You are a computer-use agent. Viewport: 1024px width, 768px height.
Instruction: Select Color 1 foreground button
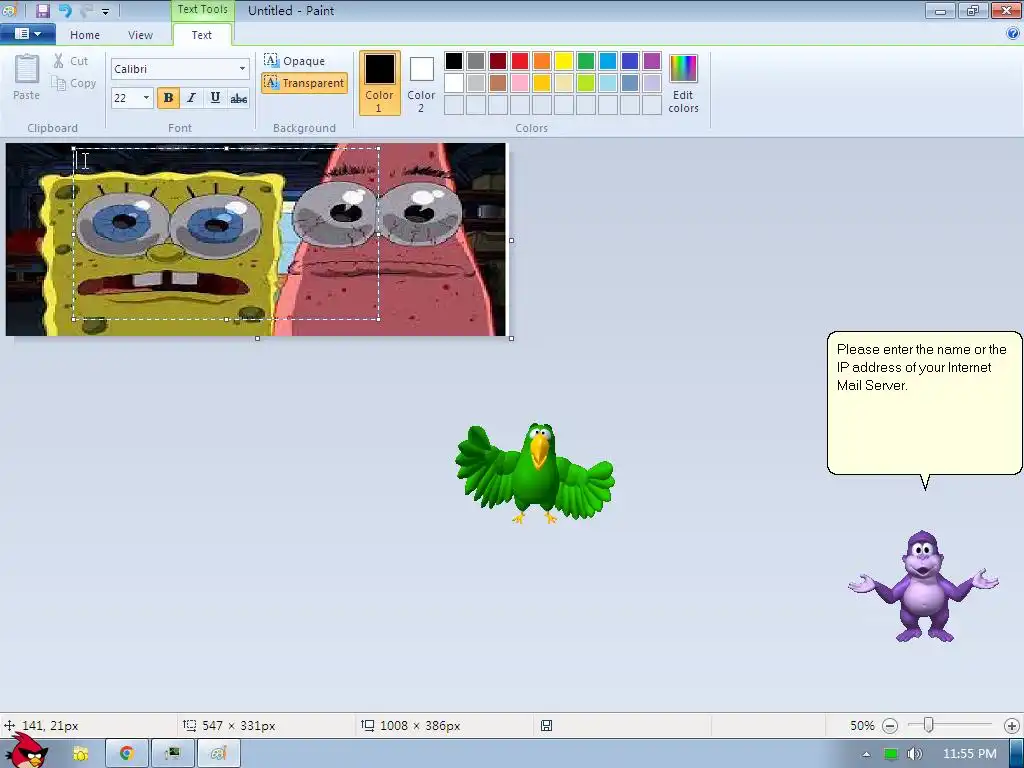pyautogui.click(x=379, y=83)
